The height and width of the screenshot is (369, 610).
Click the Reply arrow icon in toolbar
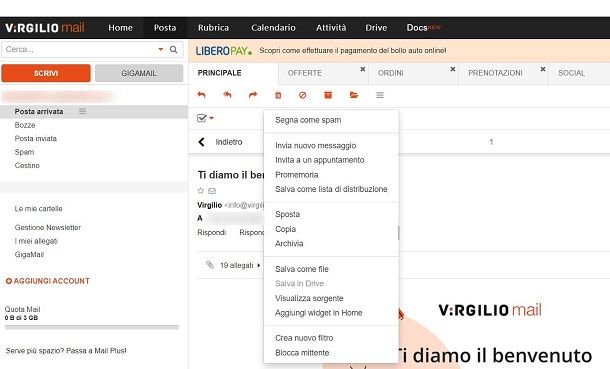tap(202, 95)
